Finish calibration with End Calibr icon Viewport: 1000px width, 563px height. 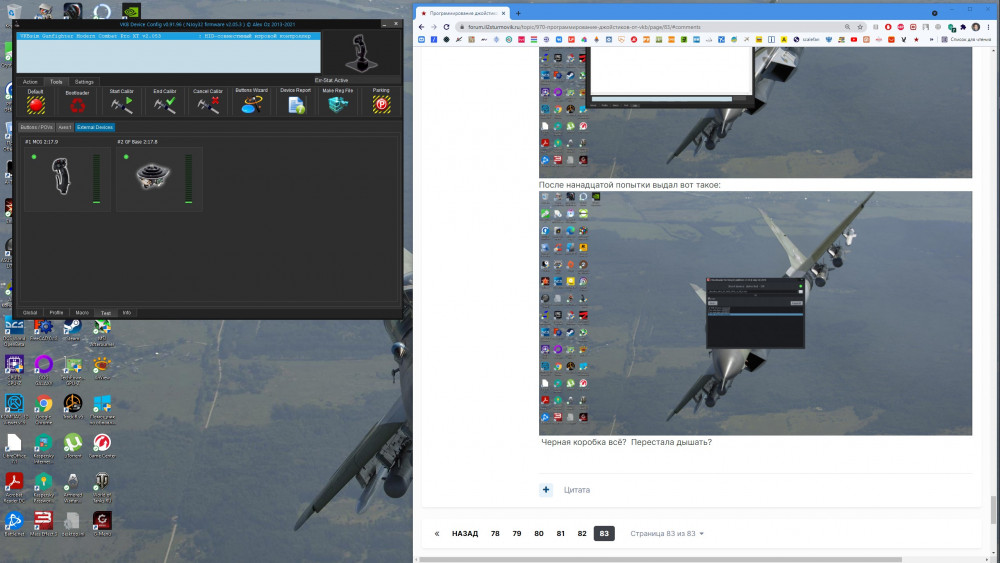pos(165,105)
